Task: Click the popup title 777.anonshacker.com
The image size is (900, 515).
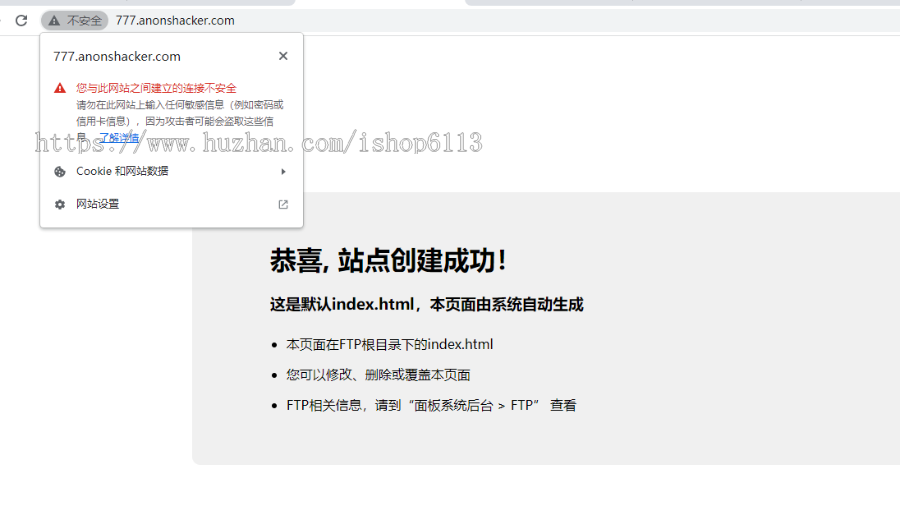Action: [x=117, y=56]
